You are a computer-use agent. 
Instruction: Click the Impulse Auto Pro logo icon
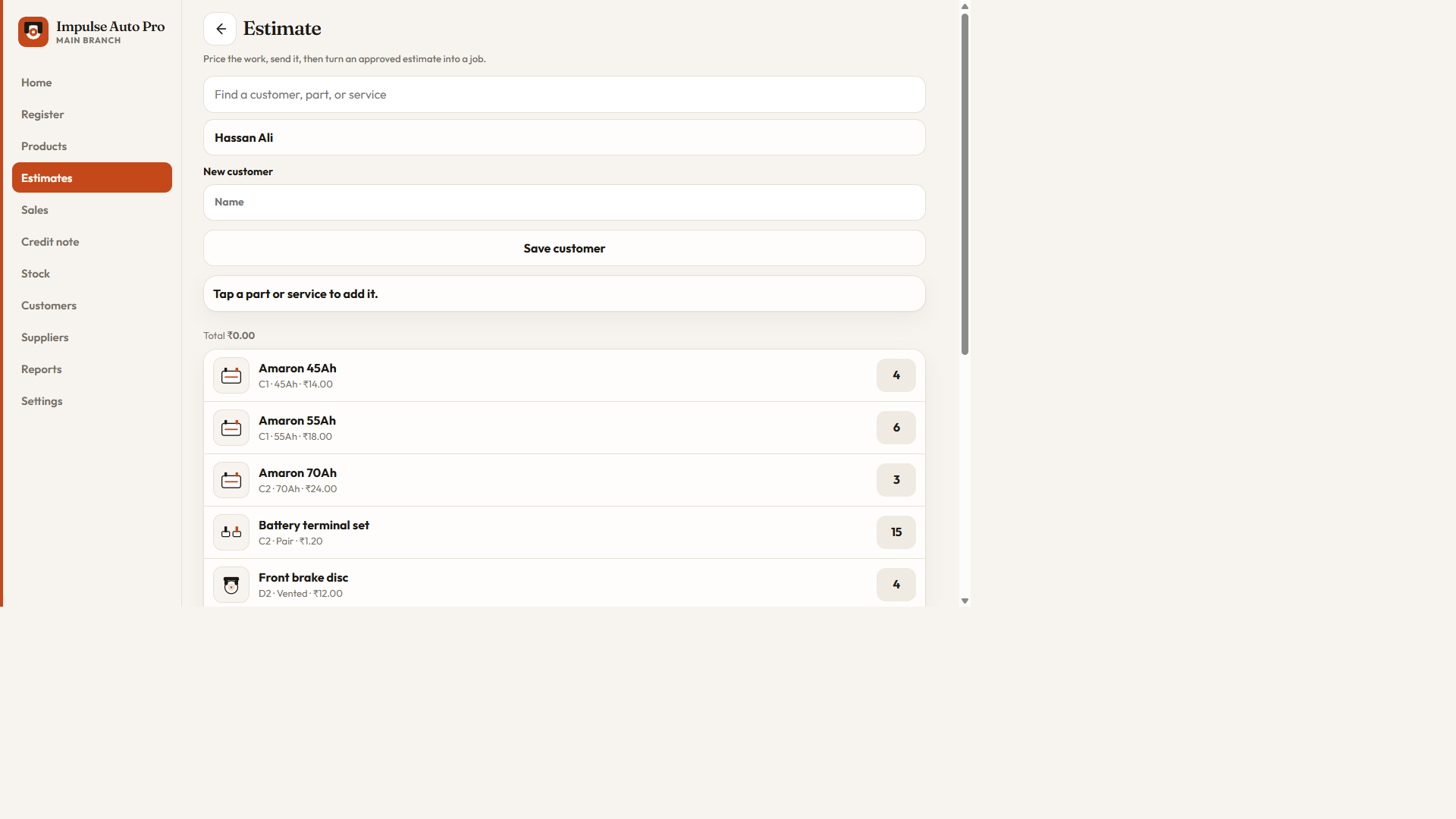click(x=33, y=32)
